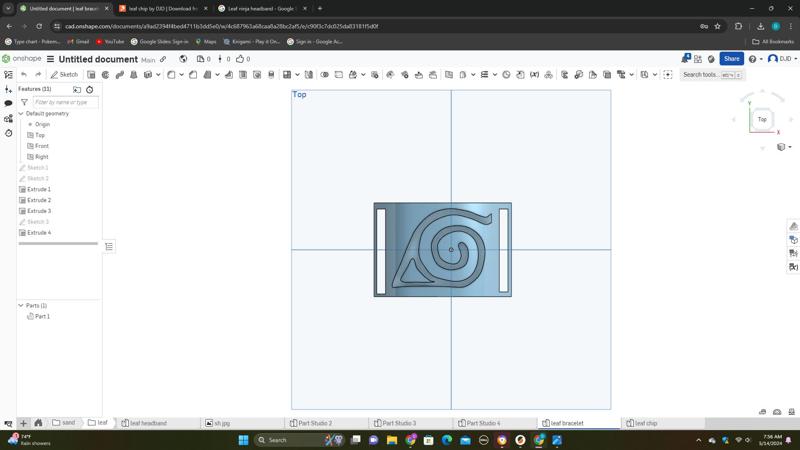The image size is (800, 450).
Task: Switch to the Part Studio 4 tab
Action: pos(483,423)
